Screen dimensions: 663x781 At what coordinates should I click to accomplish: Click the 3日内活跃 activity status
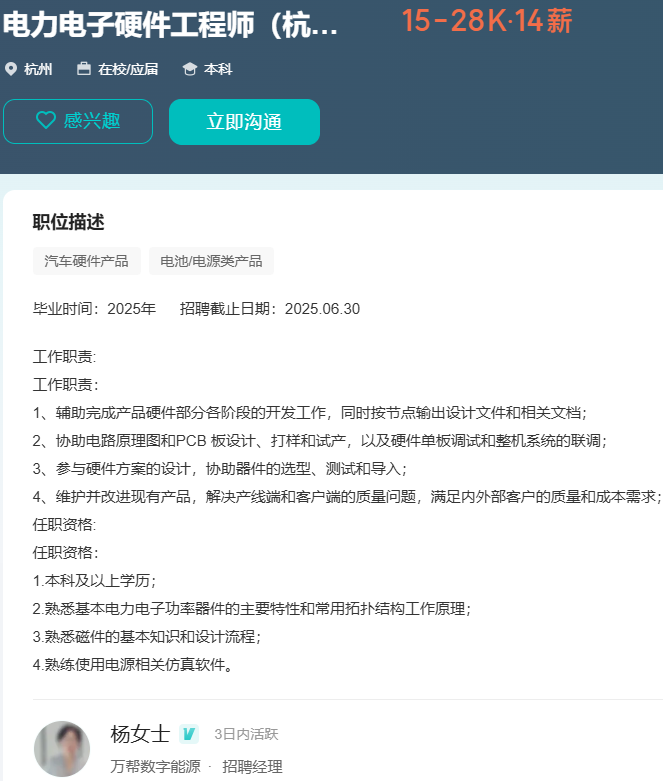(246, 734)
